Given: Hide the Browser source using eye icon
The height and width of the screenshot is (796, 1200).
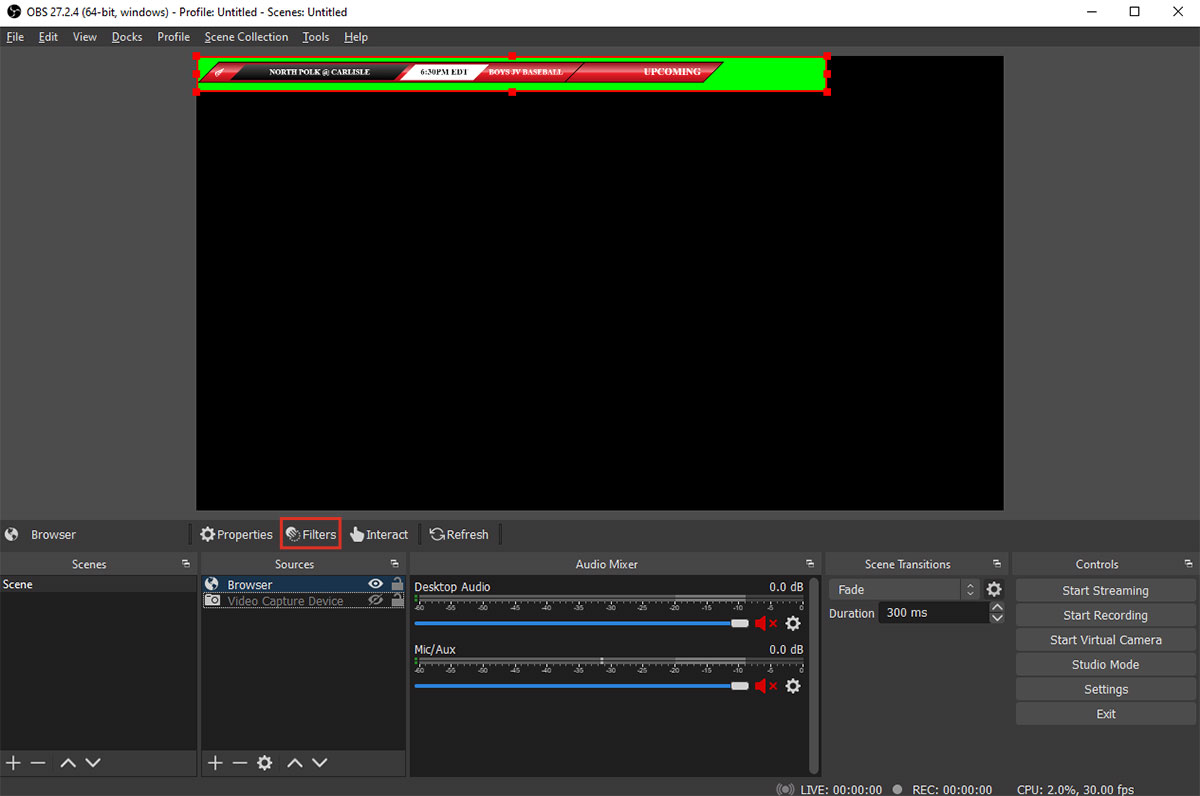Looking at the screenshot, I should click(376, 584).
